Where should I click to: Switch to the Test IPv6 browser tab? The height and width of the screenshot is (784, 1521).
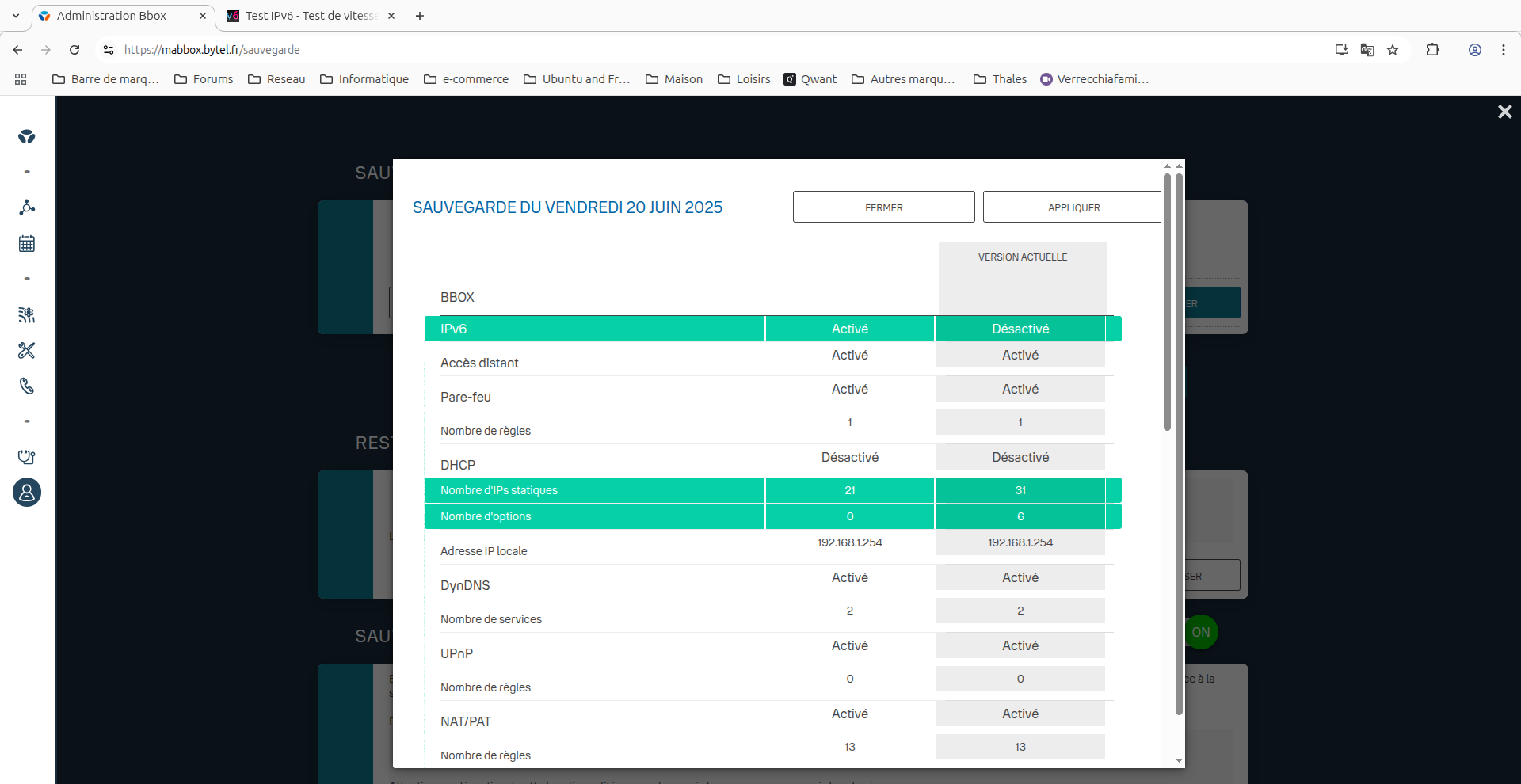[x=310, y=16]
